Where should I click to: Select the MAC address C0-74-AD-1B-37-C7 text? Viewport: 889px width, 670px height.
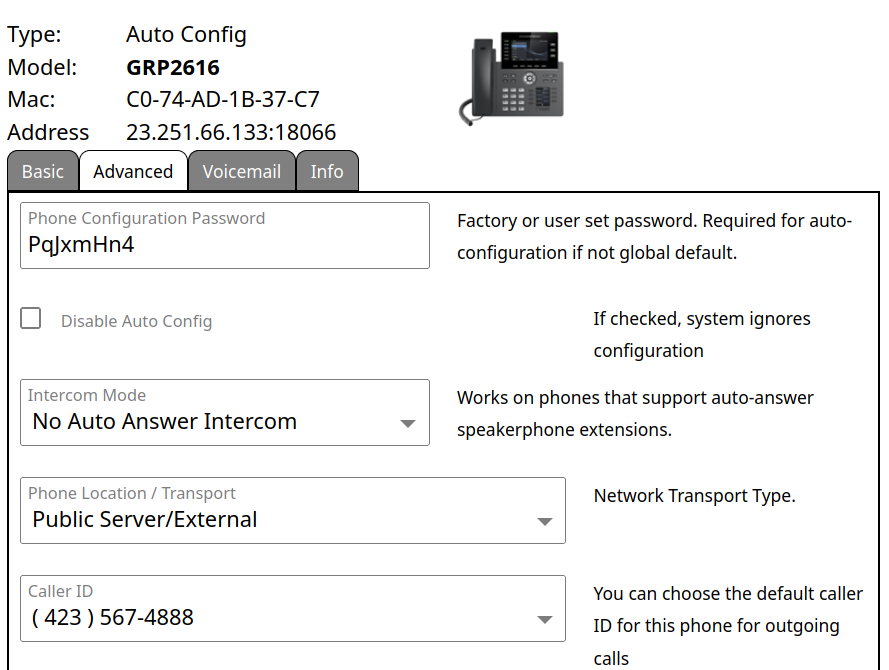[223, 100]
